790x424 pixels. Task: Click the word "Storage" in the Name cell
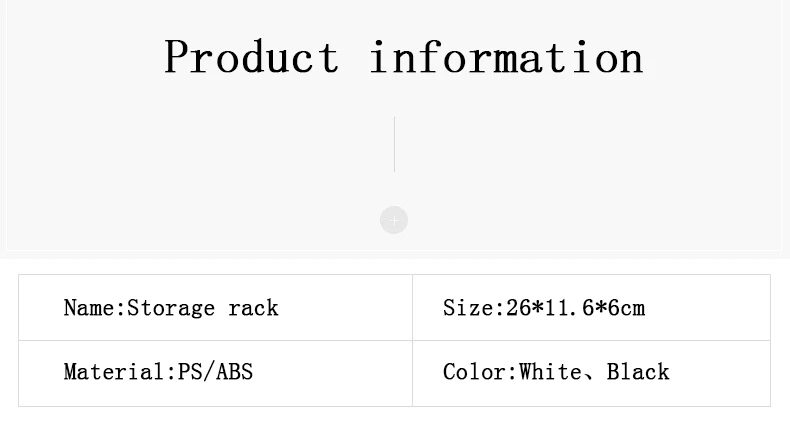click(x=171, y=308)
